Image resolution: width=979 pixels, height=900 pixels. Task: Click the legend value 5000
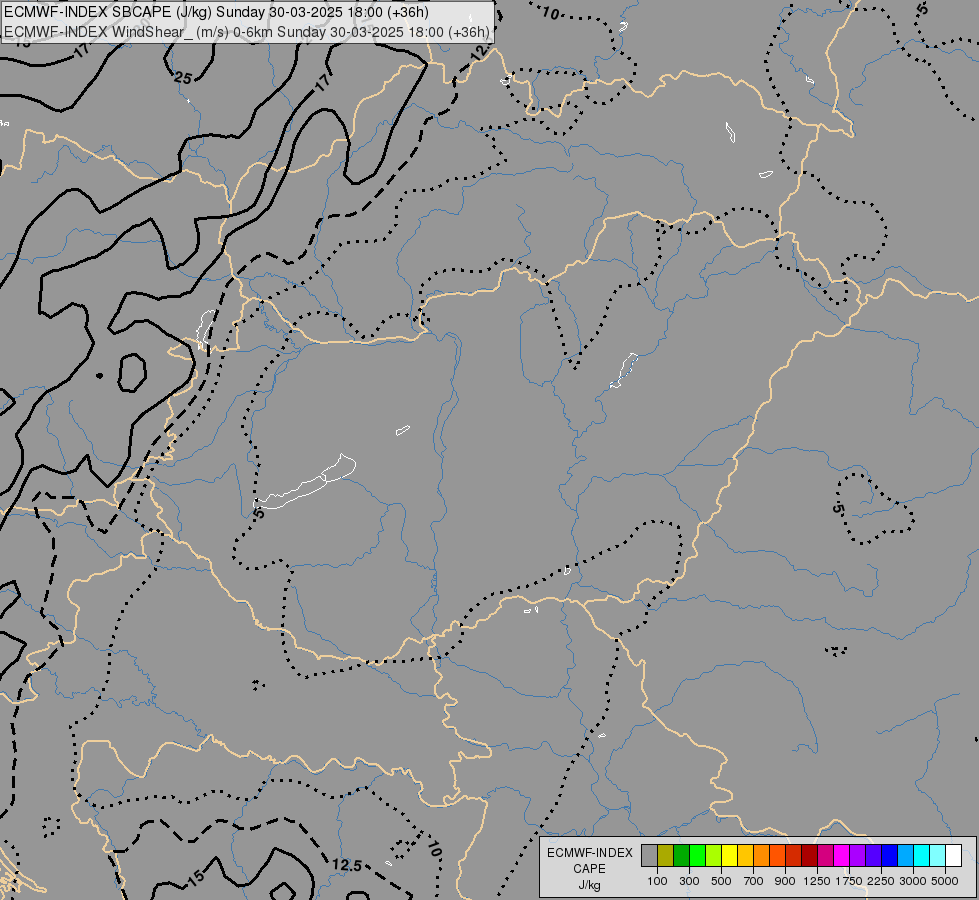tap(945, 881)
